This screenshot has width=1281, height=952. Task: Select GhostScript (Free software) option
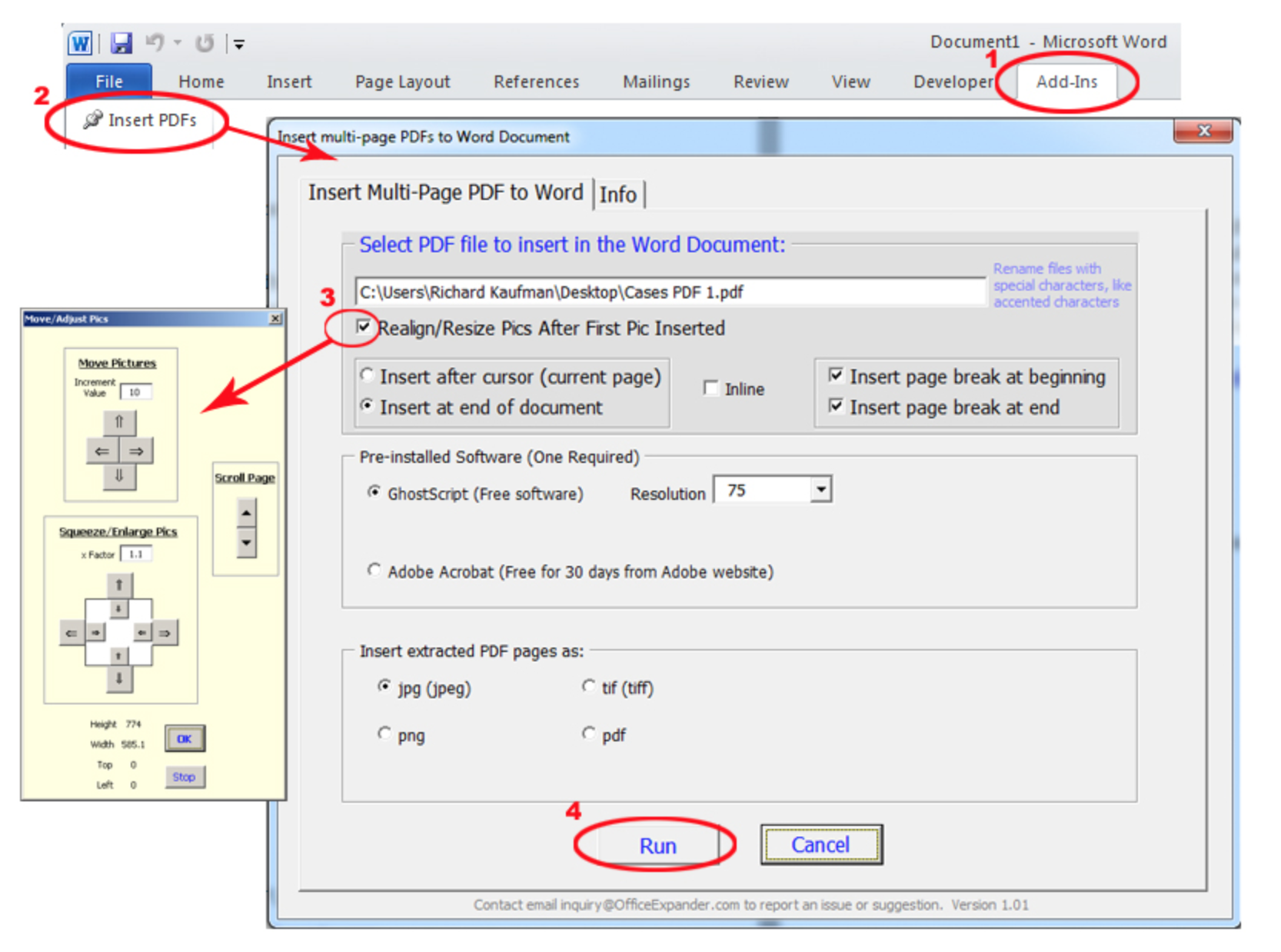point(374,491)
